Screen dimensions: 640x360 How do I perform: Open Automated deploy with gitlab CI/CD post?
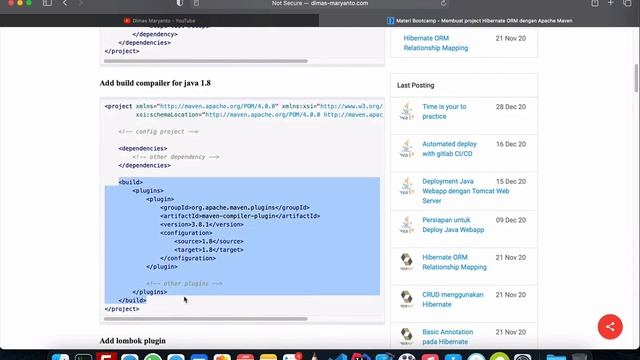(x=449, y=149)
